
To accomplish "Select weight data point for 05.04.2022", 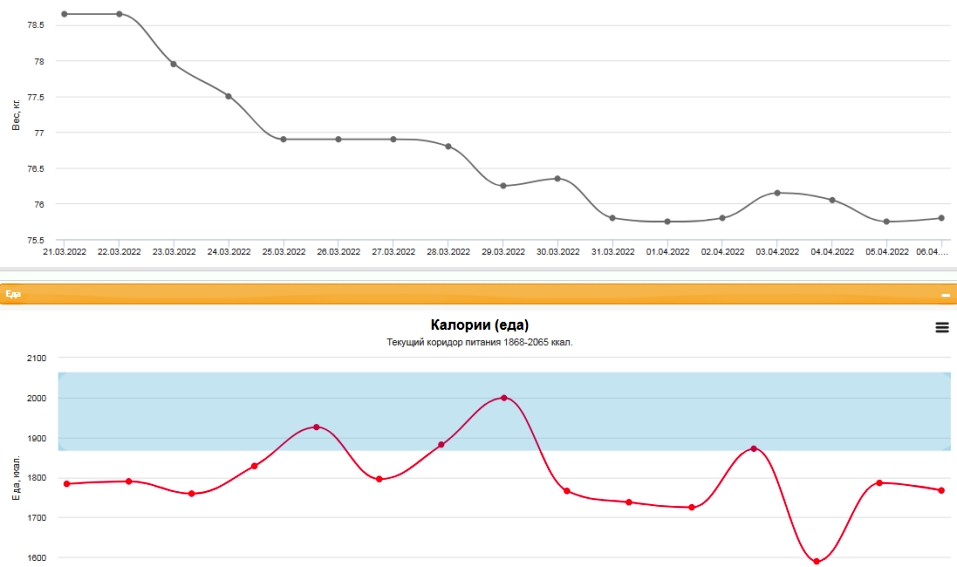I will point(887,222).
